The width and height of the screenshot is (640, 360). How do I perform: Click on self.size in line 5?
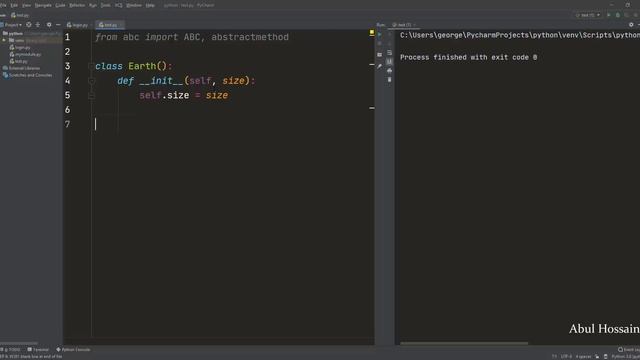pyautogui.click(x=164, y=96)
